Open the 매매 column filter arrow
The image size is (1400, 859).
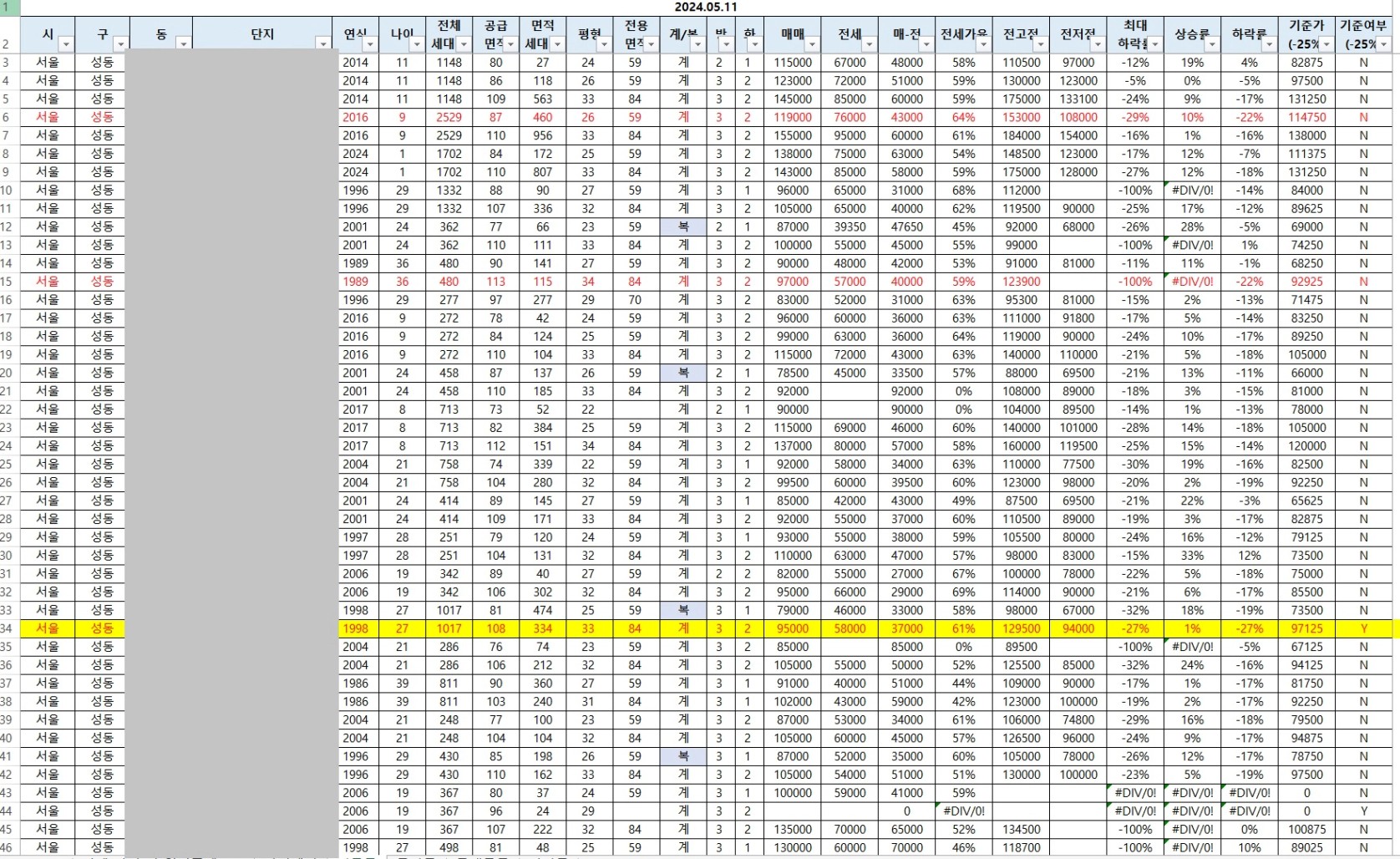coord(812,43)
